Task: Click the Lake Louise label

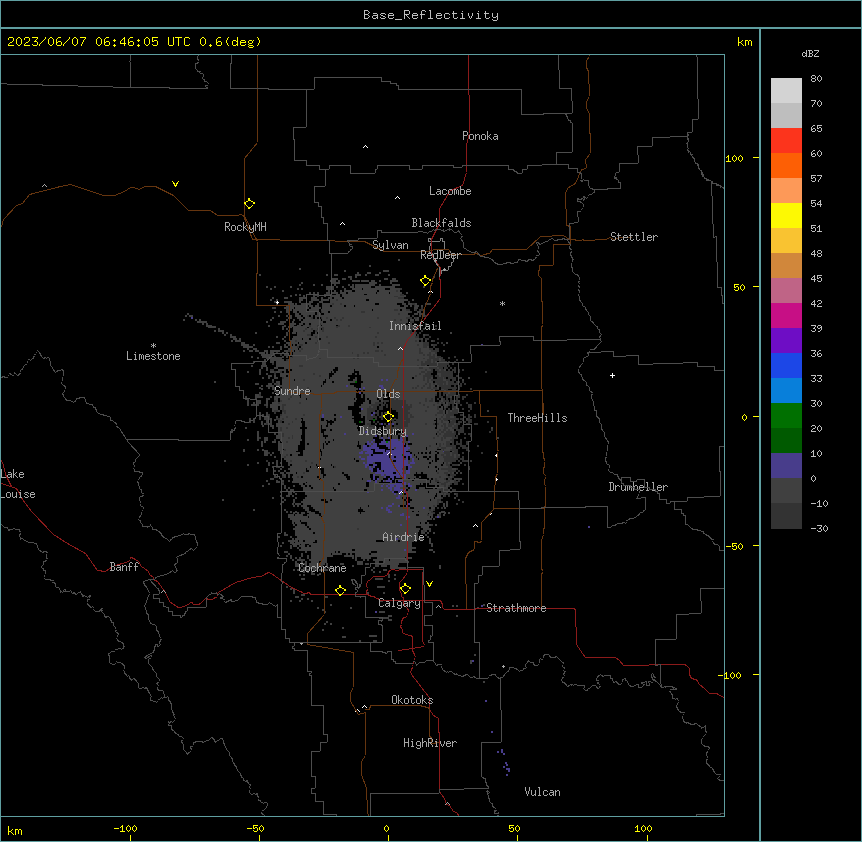Action: click(18, 484)
